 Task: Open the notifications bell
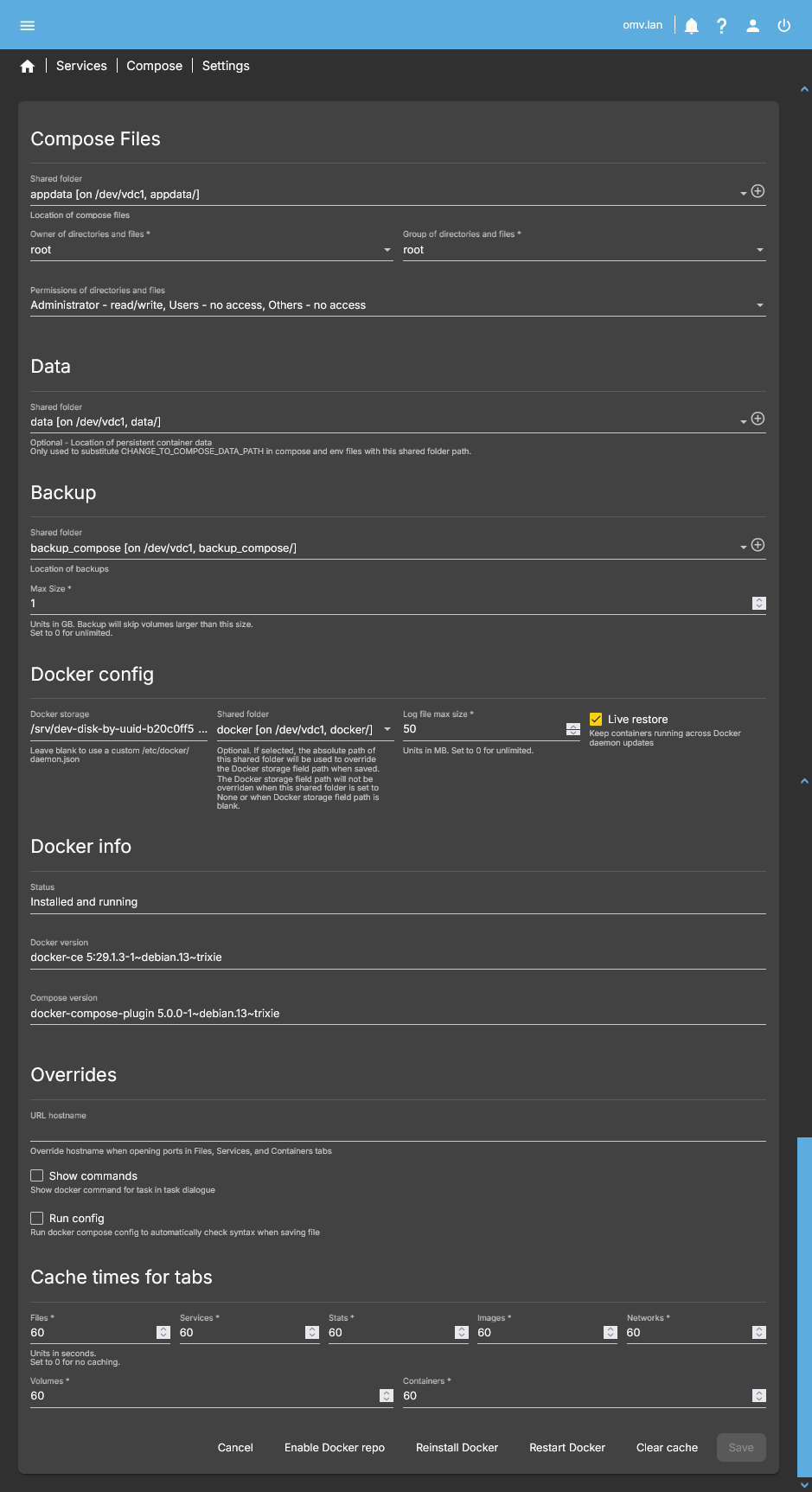(x=691, y=26)
